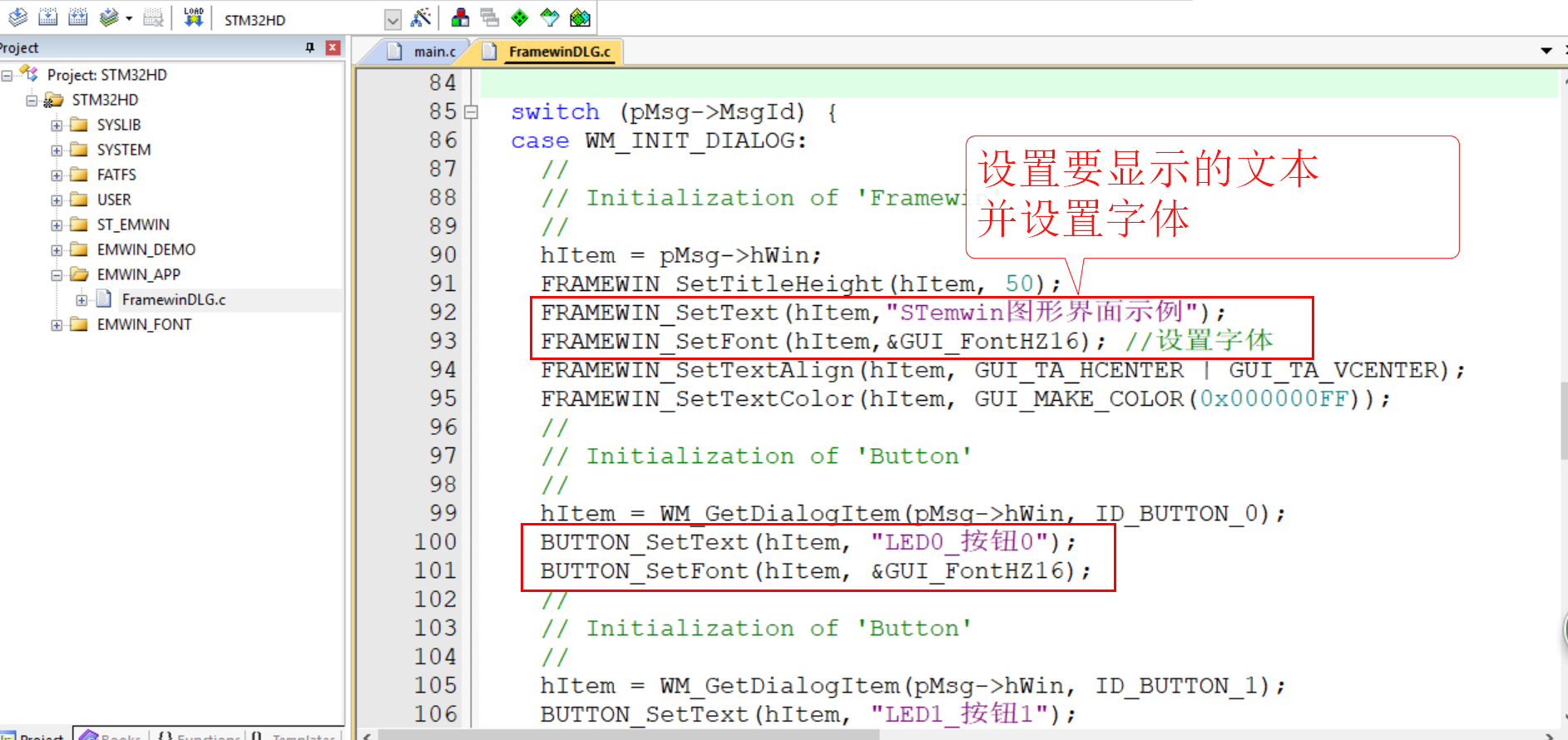Screen dimensions: 1568x740
Task: Click the project root icon beside Project: STM32HD
Action: (29, 74)
